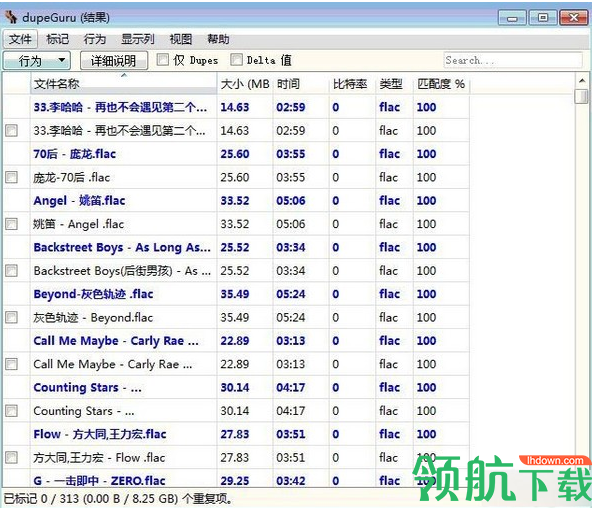Screen dimensions: 592x508
Task: Click the scrollbar up arrow
Action: [x=582, y=80]
